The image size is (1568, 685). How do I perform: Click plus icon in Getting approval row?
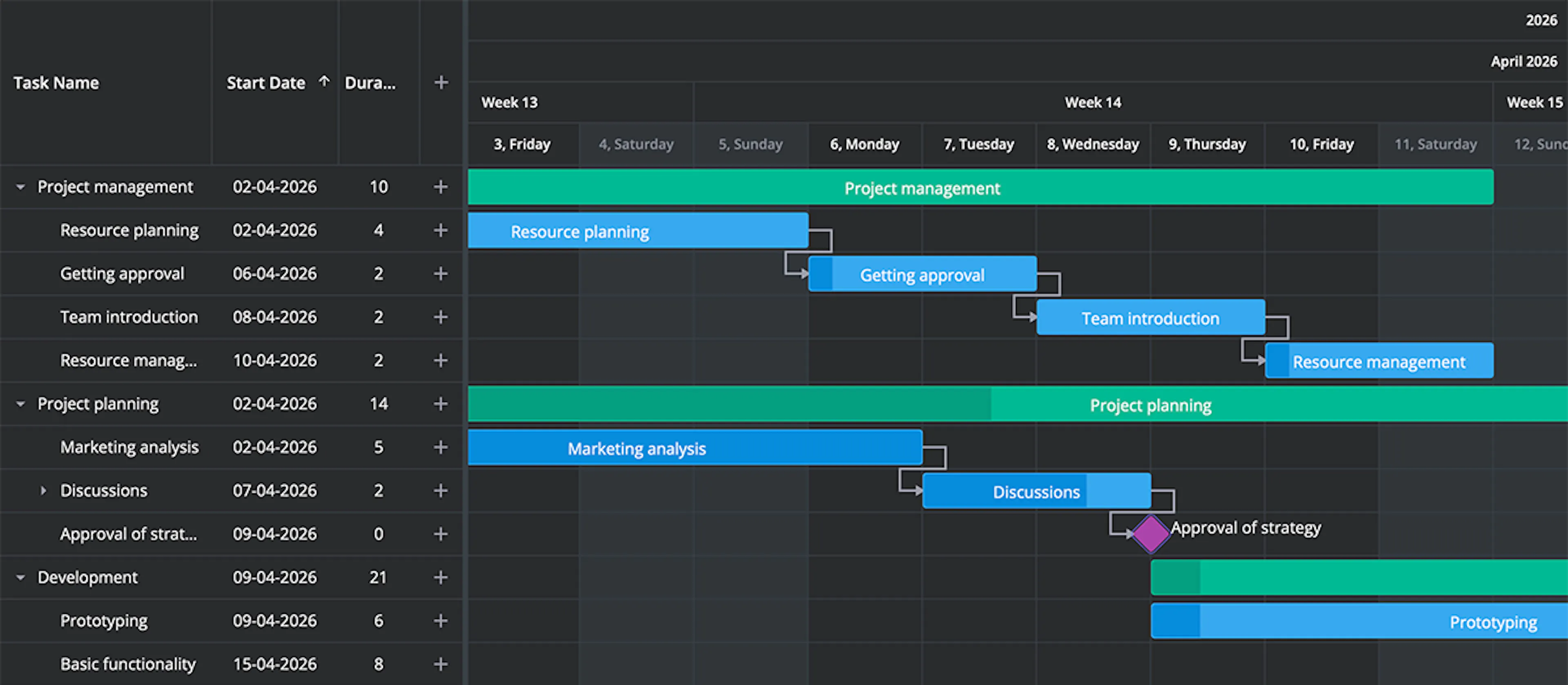click(441, 273)
